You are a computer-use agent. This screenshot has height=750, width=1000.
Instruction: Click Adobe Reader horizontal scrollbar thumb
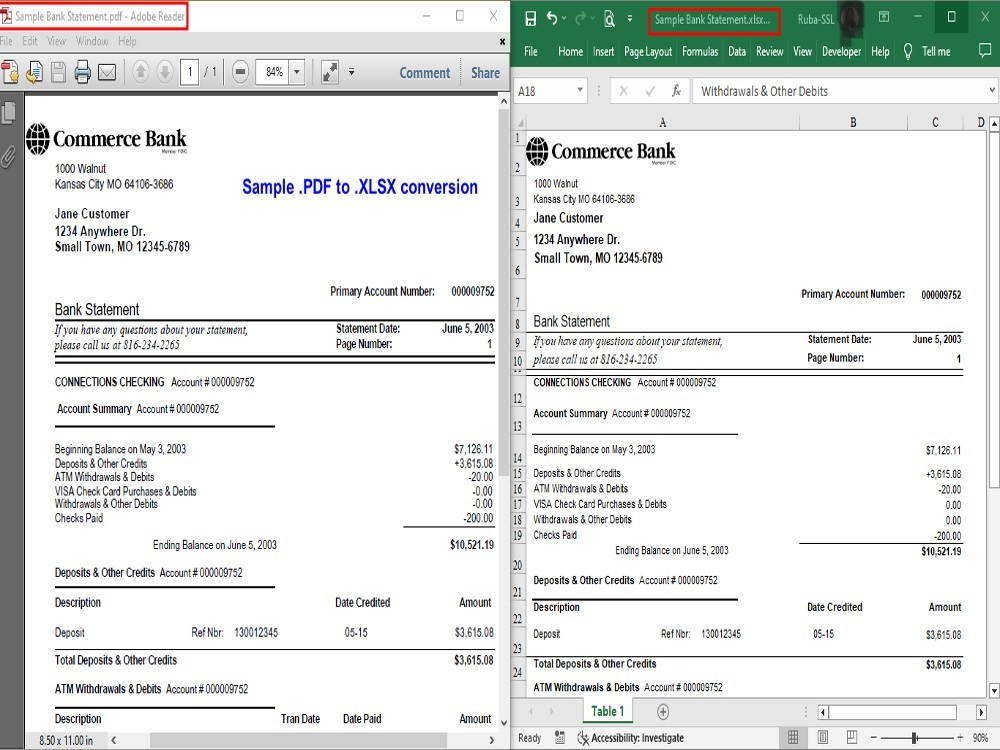click(298, 740)
